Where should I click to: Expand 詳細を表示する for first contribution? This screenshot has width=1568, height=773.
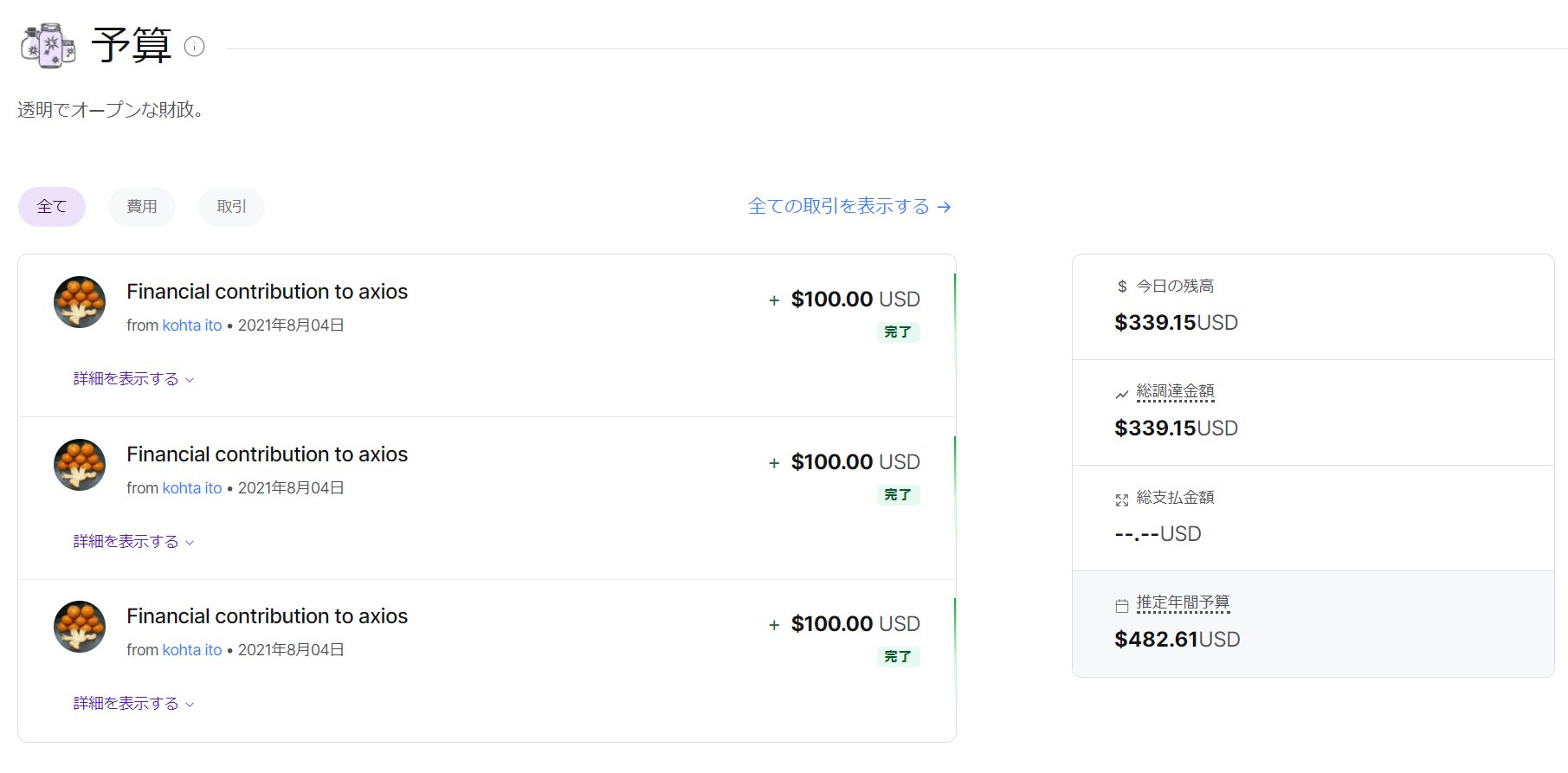(x=133, y=379)
